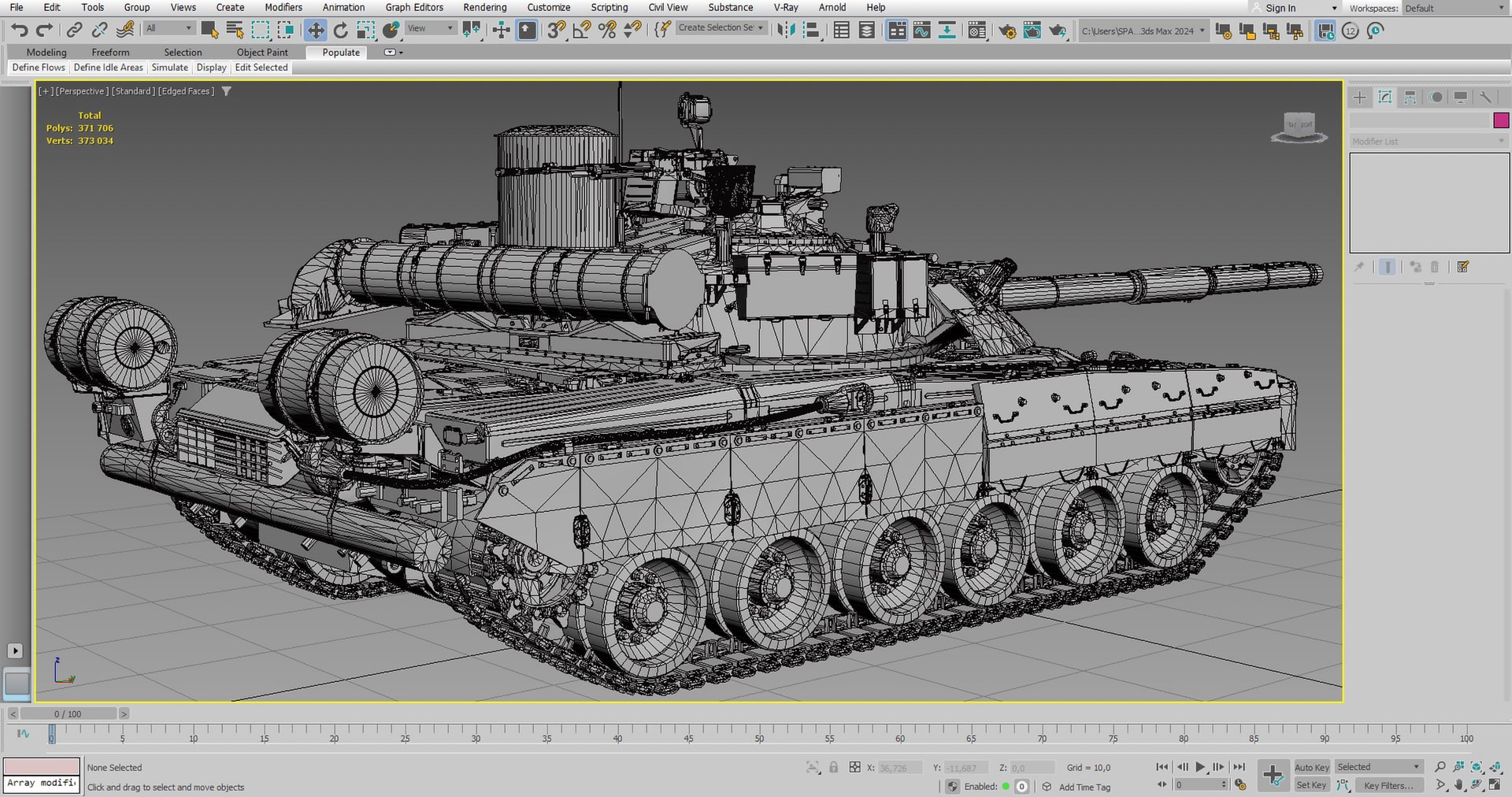1512x797 pixels.
Task: Click the Select and Place tool
Action: point(391,30)
